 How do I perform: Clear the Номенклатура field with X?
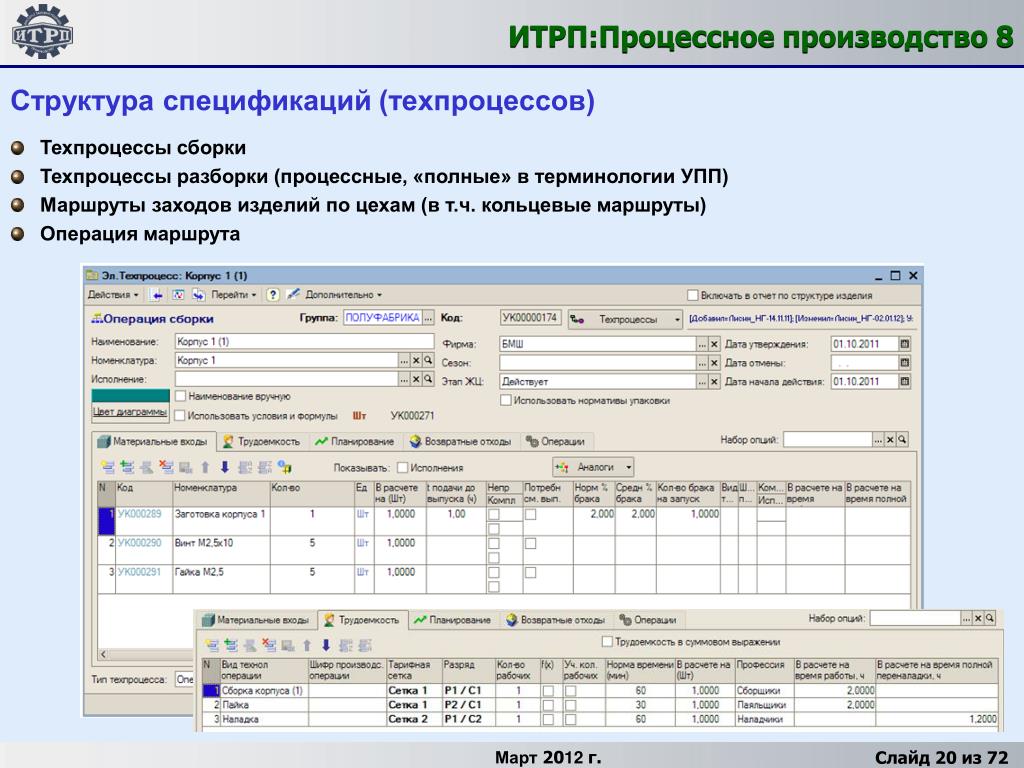tap(416, 360)
